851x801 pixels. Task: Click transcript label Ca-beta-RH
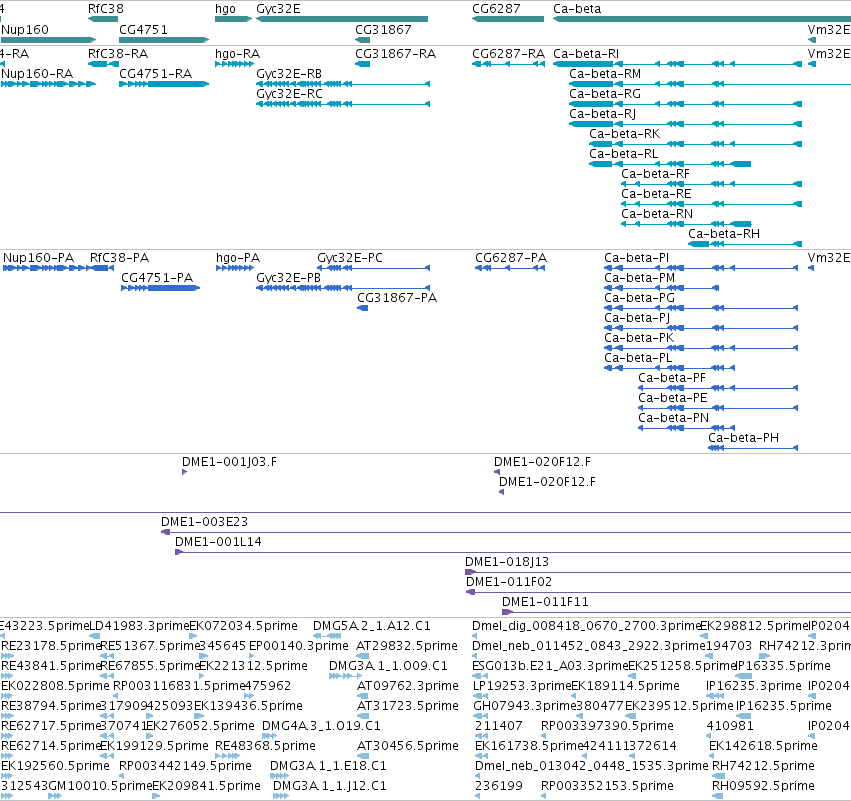[724, 234]
